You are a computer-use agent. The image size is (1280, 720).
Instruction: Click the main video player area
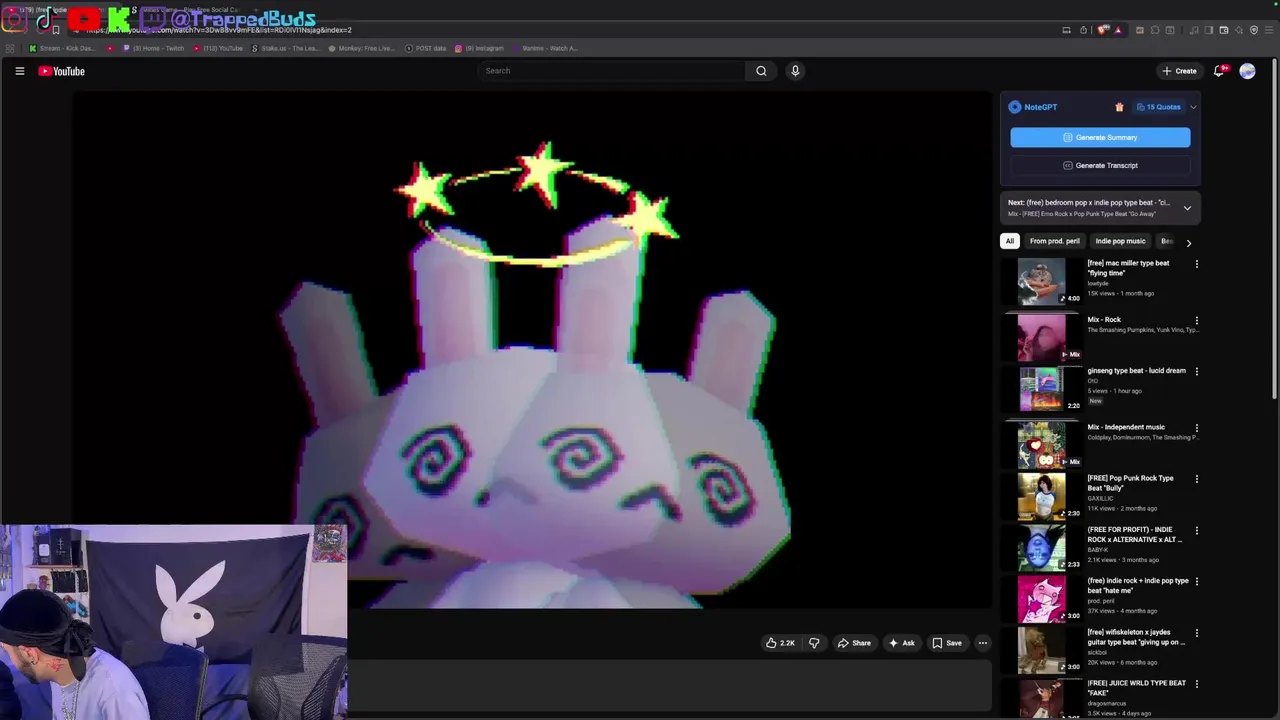(533, 350)
